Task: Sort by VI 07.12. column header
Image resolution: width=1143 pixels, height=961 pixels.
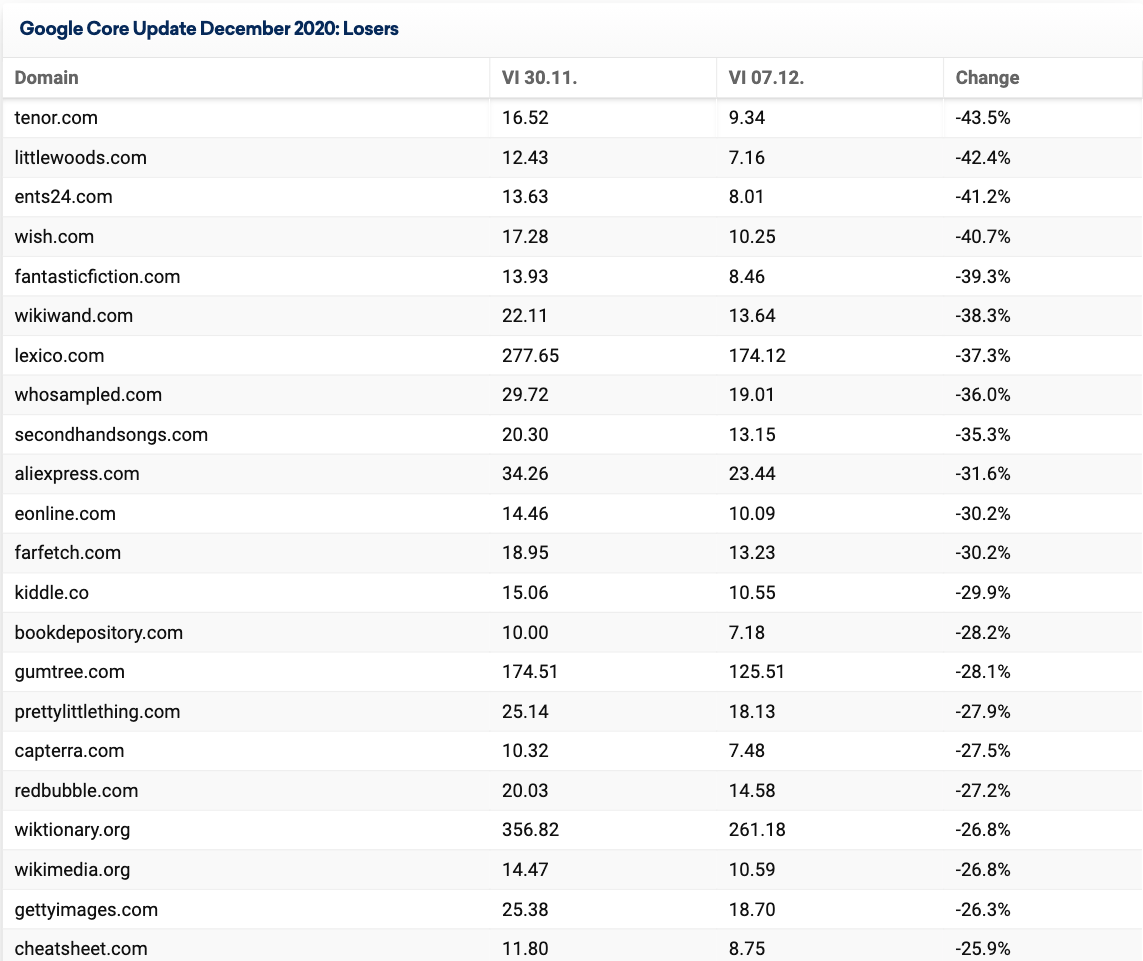Action: tap(766, 78)
